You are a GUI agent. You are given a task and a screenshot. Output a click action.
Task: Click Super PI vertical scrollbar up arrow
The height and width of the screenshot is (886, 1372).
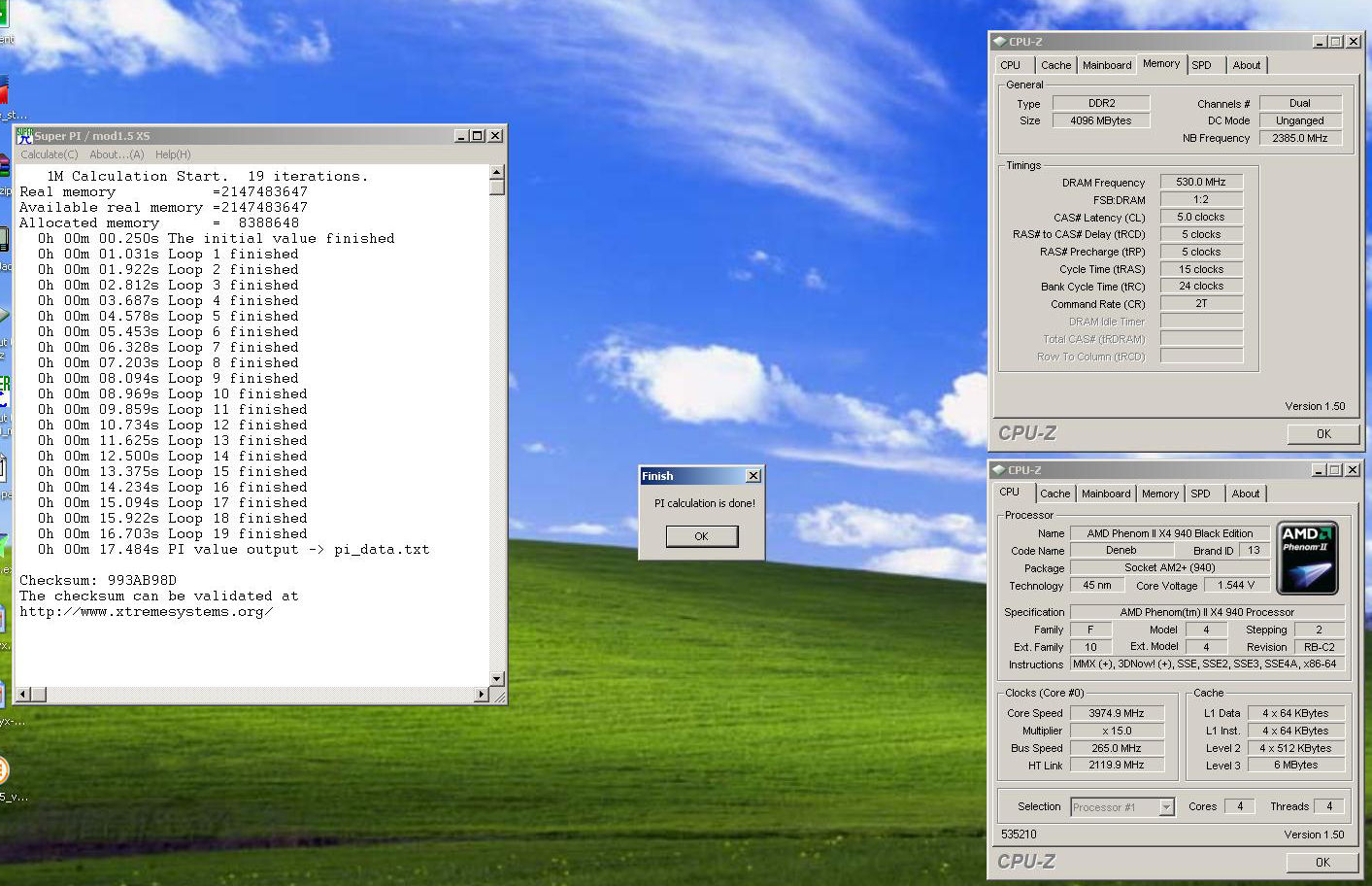[497, 172]
